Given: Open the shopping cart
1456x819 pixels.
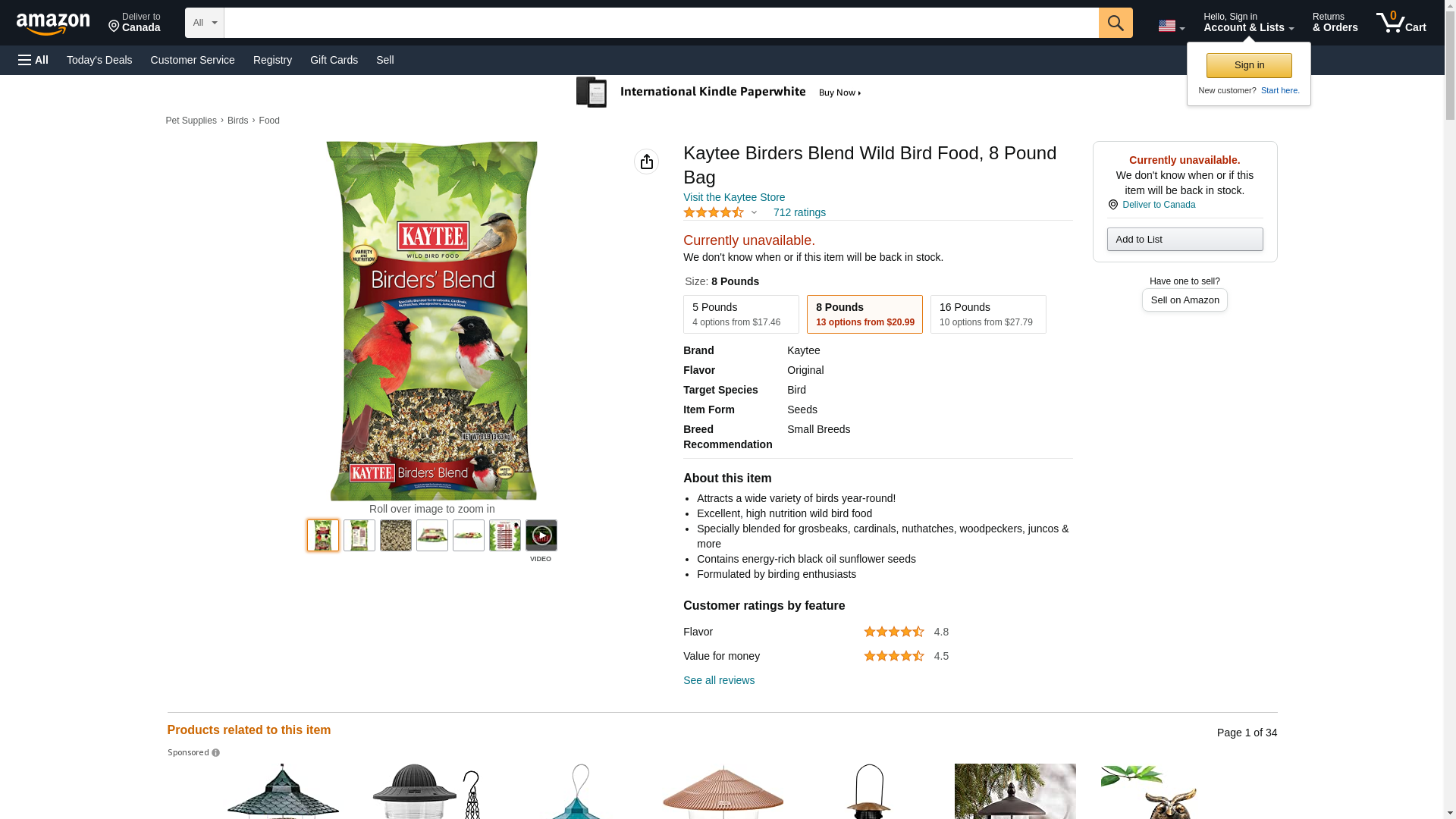Looking at the screenshot, I should [1401, 23].
